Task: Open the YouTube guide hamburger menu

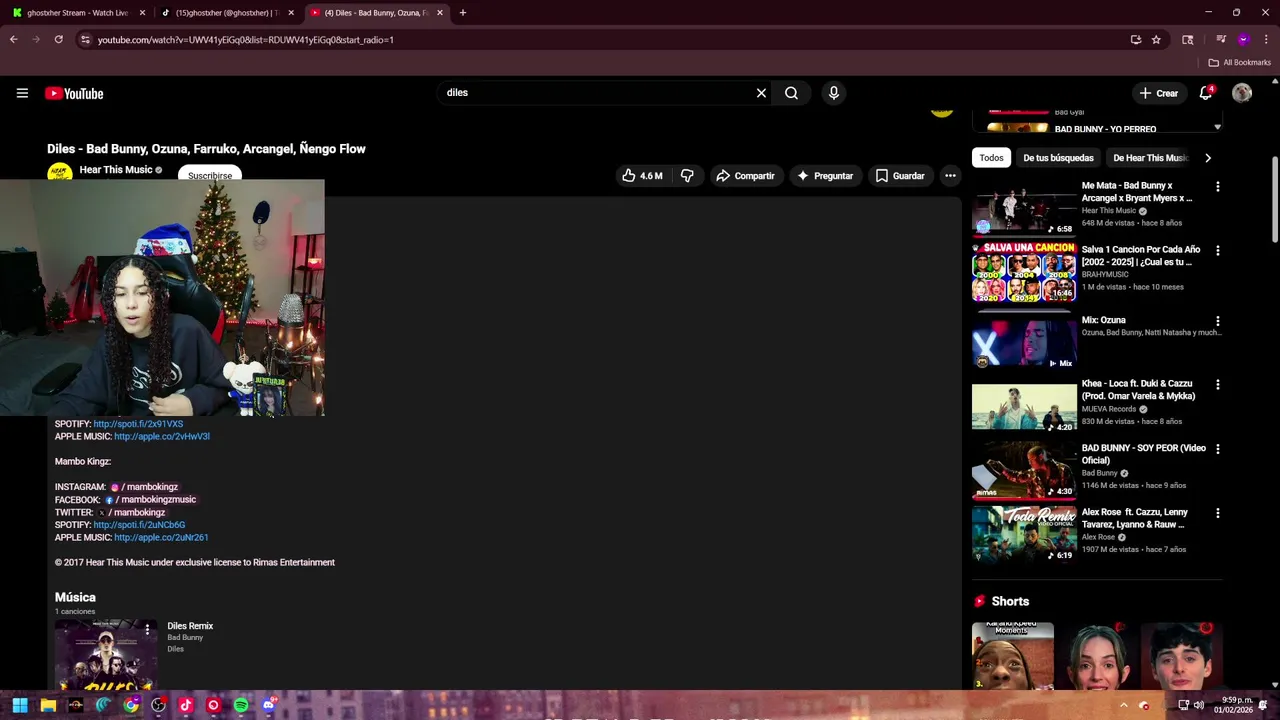Action: pos(22,93)
